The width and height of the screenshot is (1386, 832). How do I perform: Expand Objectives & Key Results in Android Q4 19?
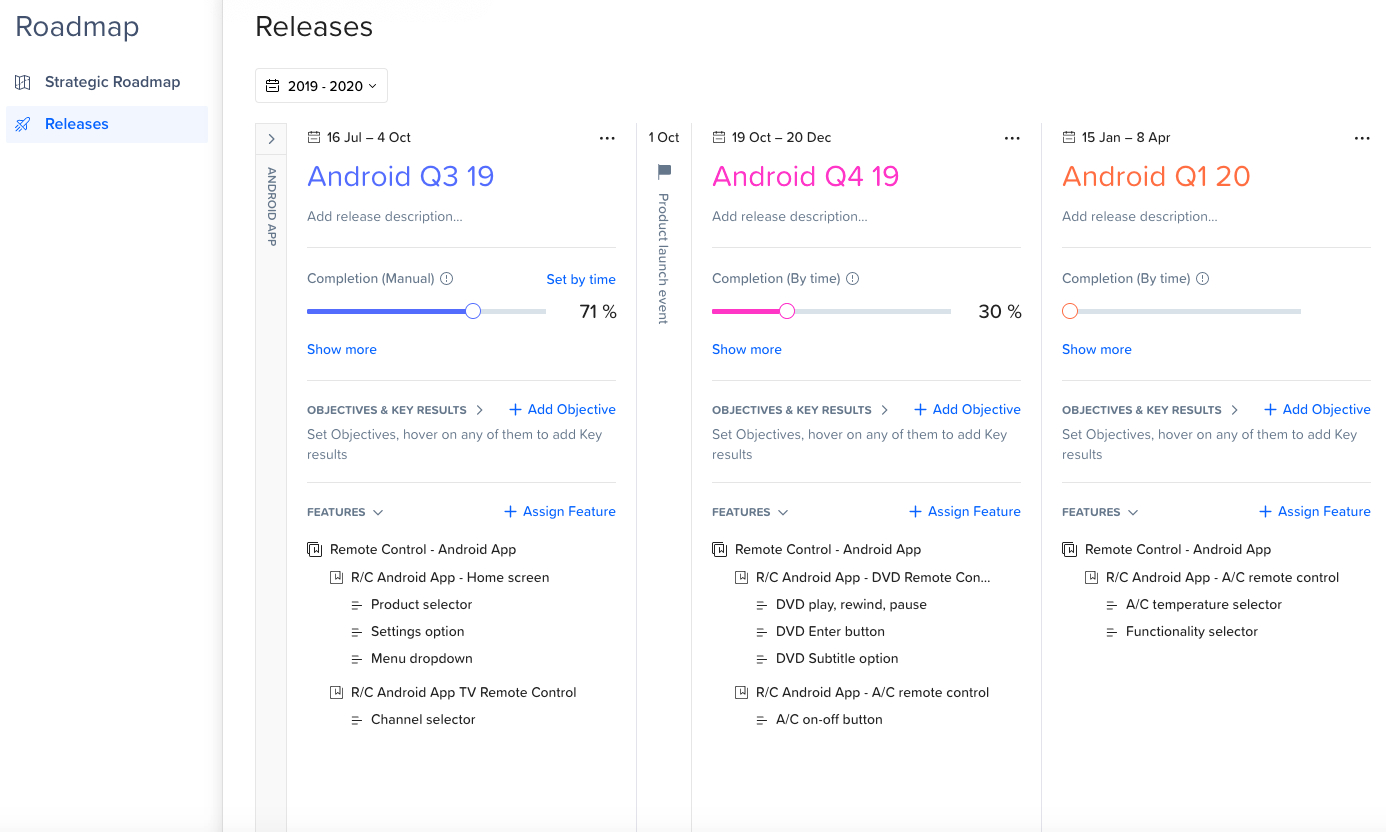pos(884,410)
